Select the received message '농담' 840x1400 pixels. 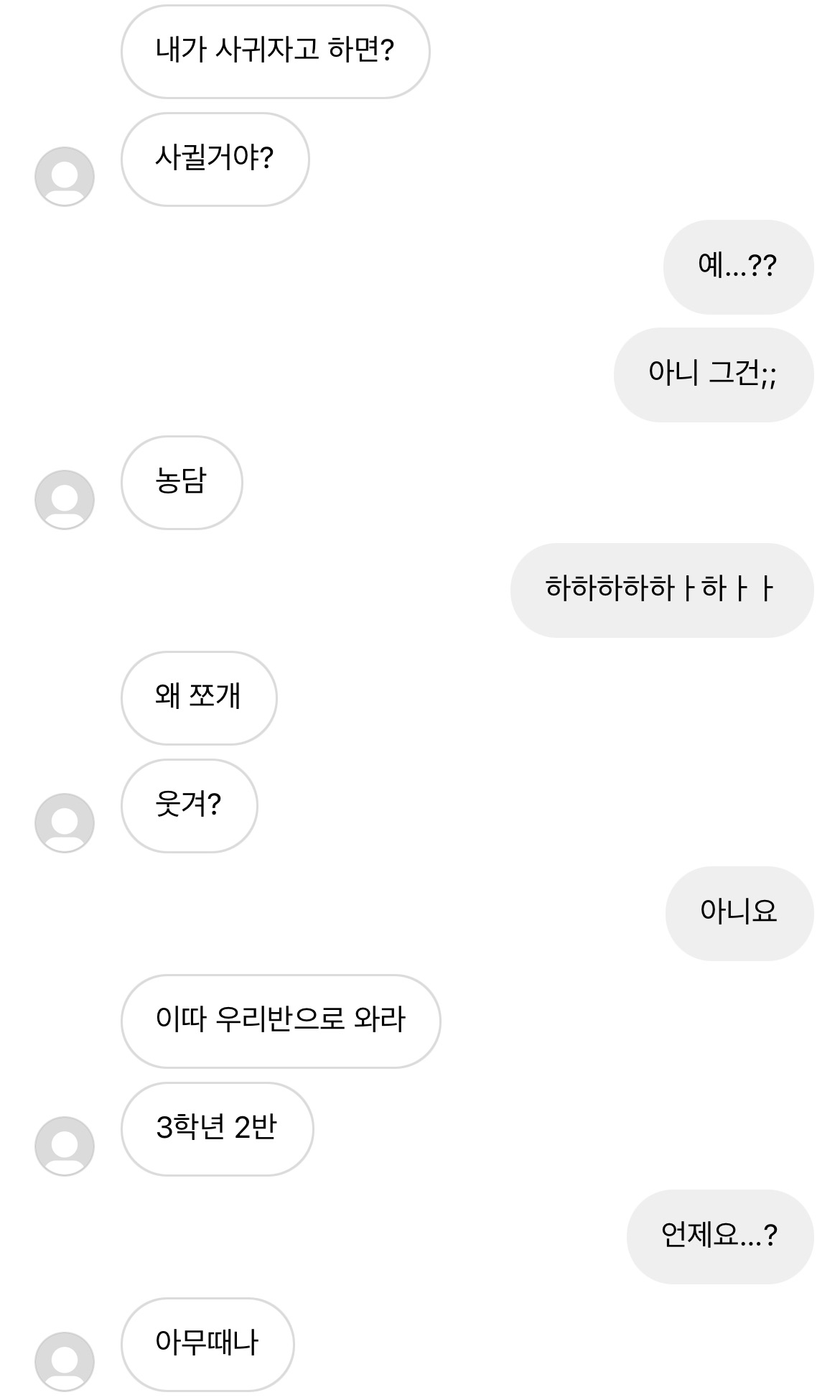pos(182,483)
